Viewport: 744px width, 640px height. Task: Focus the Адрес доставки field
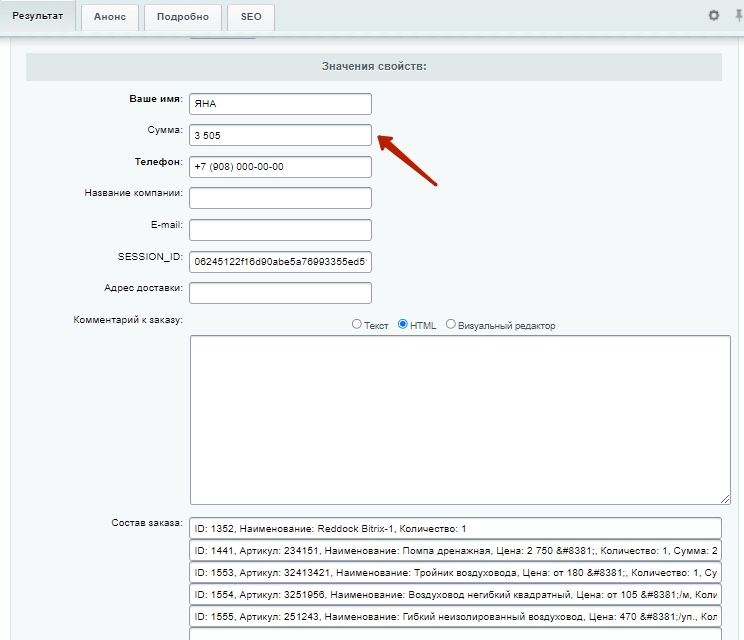280,293
